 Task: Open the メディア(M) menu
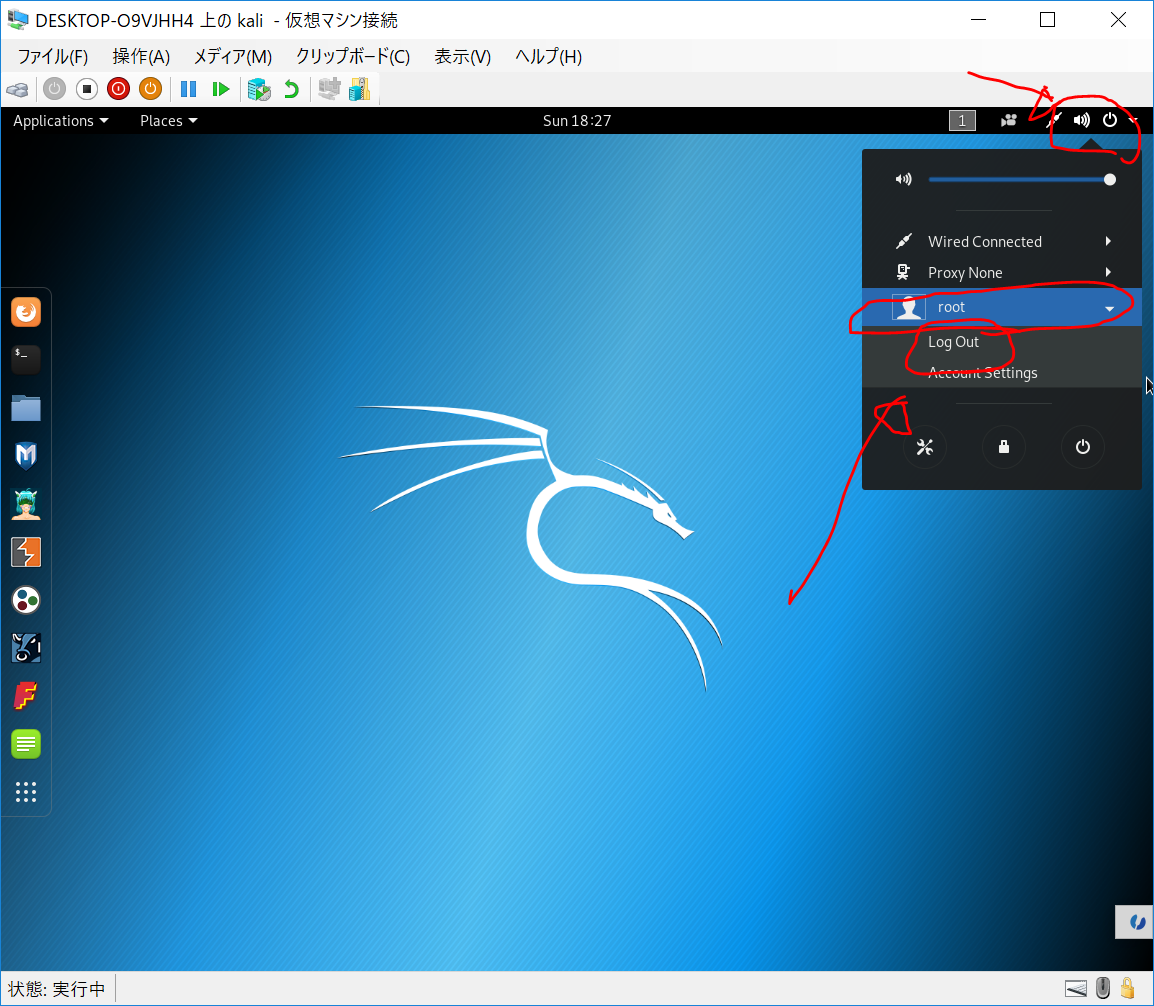(x=232, y=57)
